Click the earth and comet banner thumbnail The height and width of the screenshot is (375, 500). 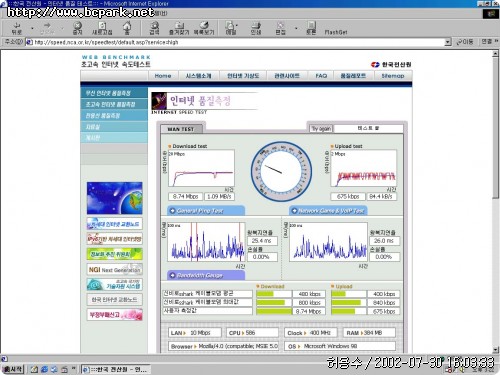point(114,198)
